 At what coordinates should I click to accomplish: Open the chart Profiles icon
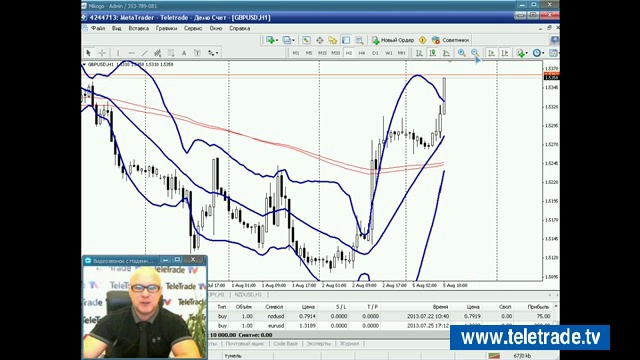[x=287, y=40]
